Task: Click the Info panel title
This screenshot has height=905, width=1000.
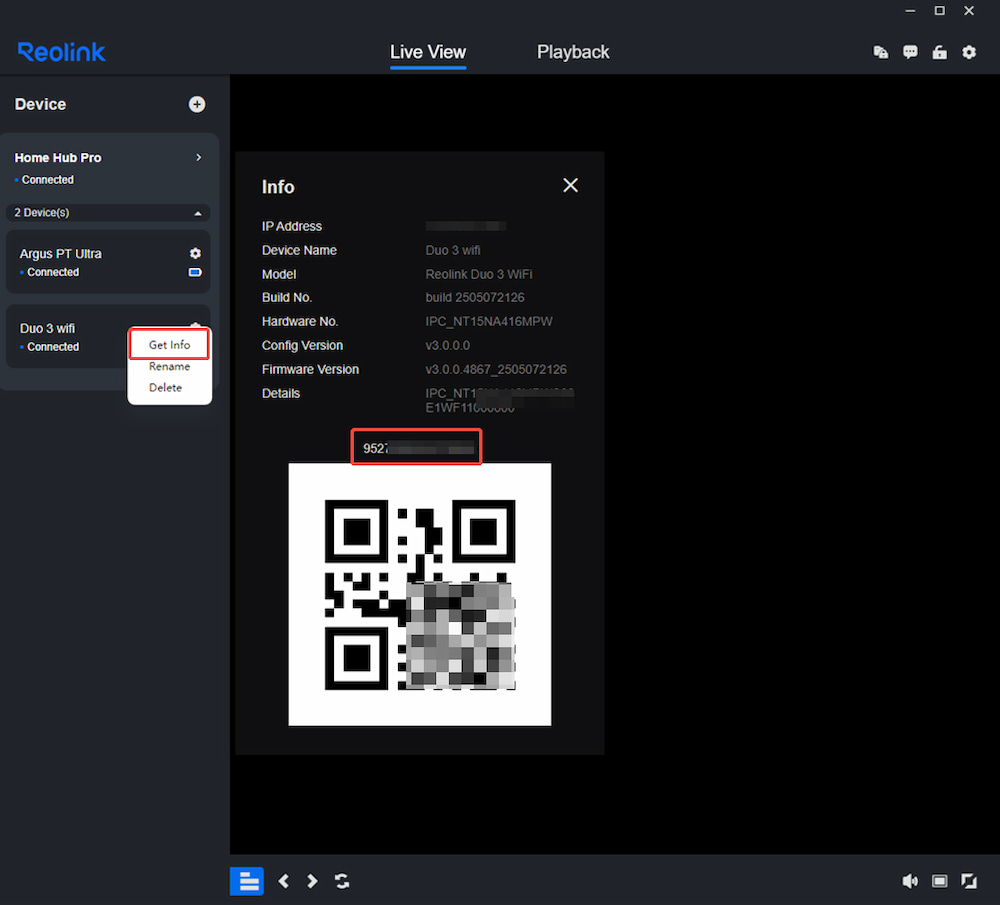Action: point(278,187)
